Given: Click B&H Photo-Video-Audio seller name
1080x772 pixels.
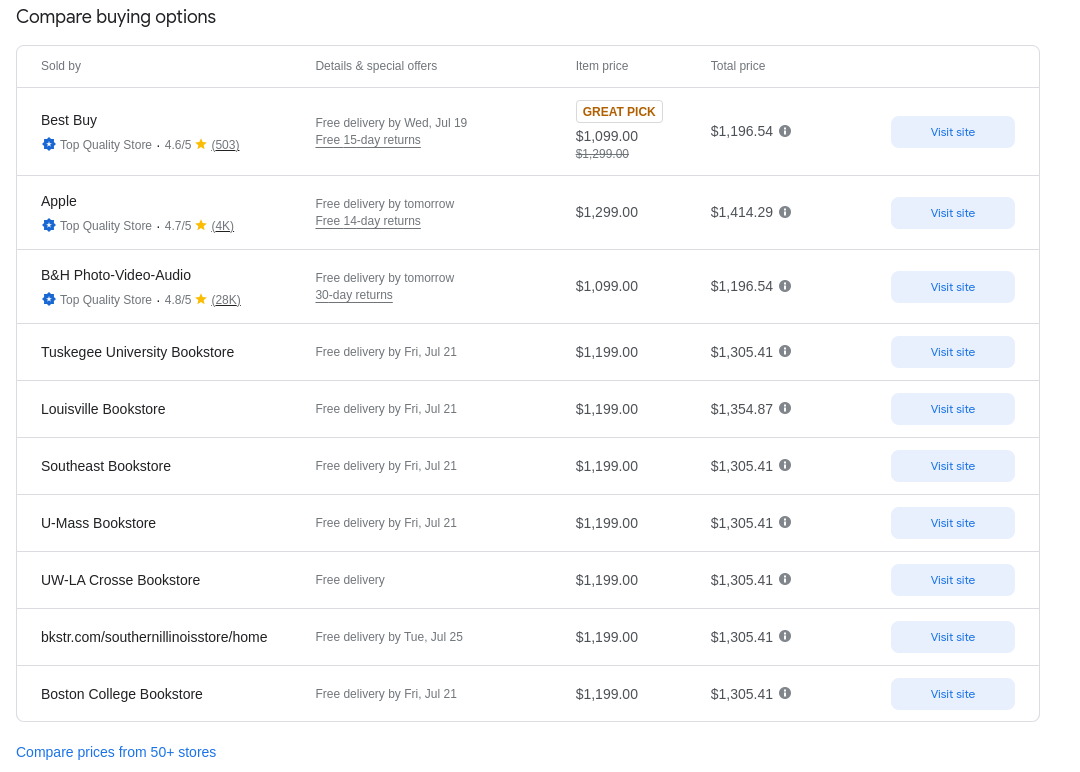Looking at the screenshot, I should pos(116,275).
